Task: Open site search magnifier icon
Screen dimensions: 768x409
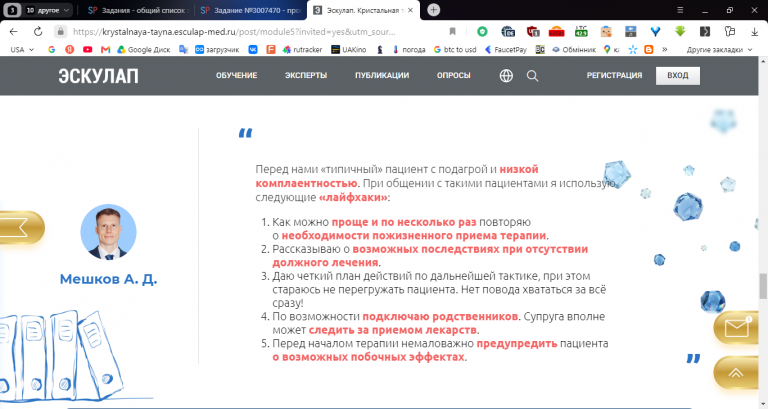Action: (x=532, y=76)
